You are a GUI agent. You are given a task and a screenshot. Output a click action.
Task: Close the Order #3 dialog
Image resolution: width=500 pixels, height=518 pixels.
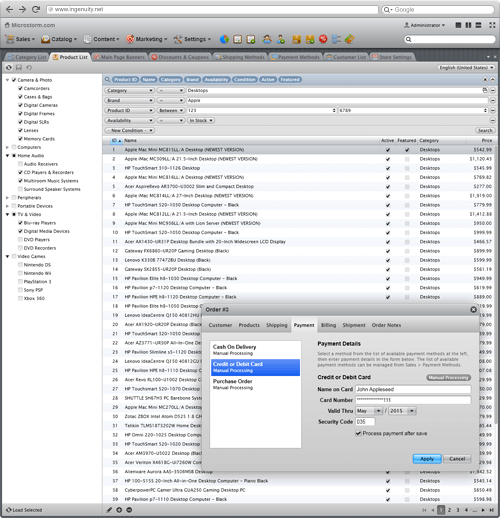pyautogui.click(x=473, y=310)
